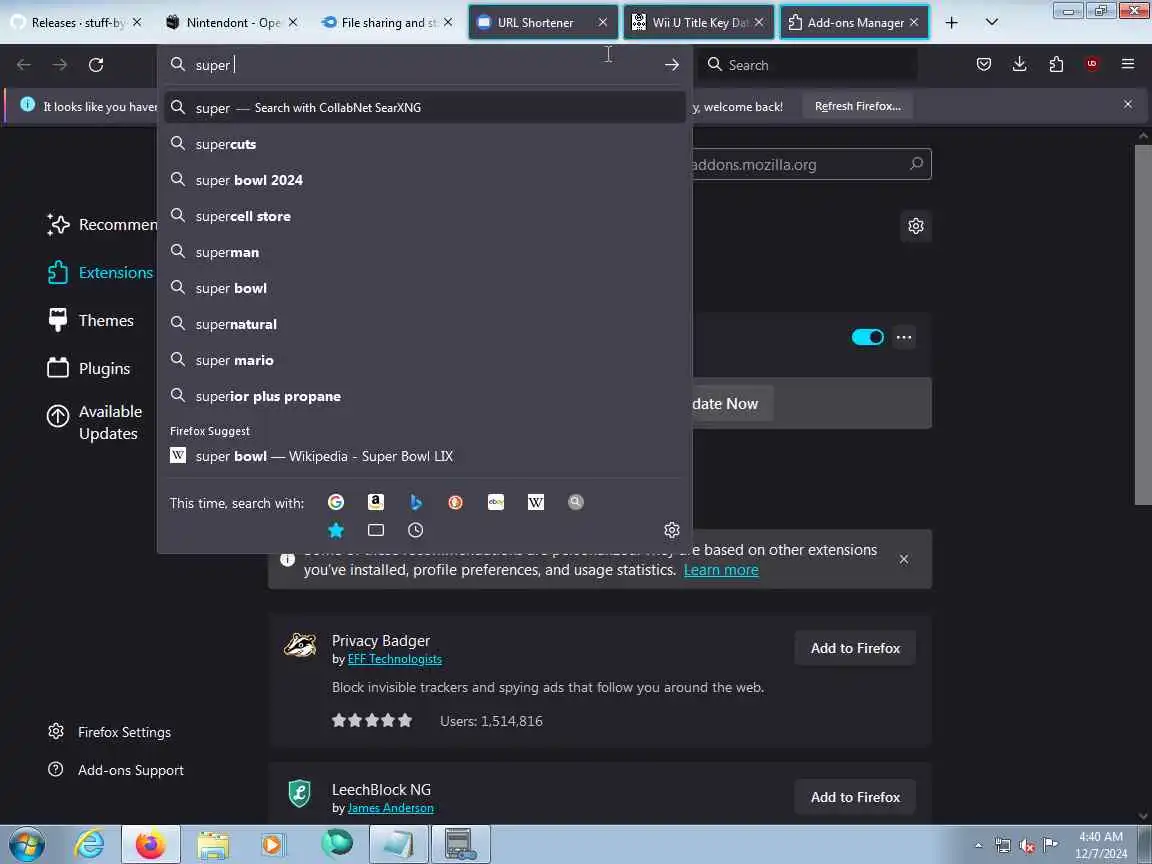Add Privacy Badger to Firefox
The width and height of the screenshot is (1152, 864).
coord(855,648)
